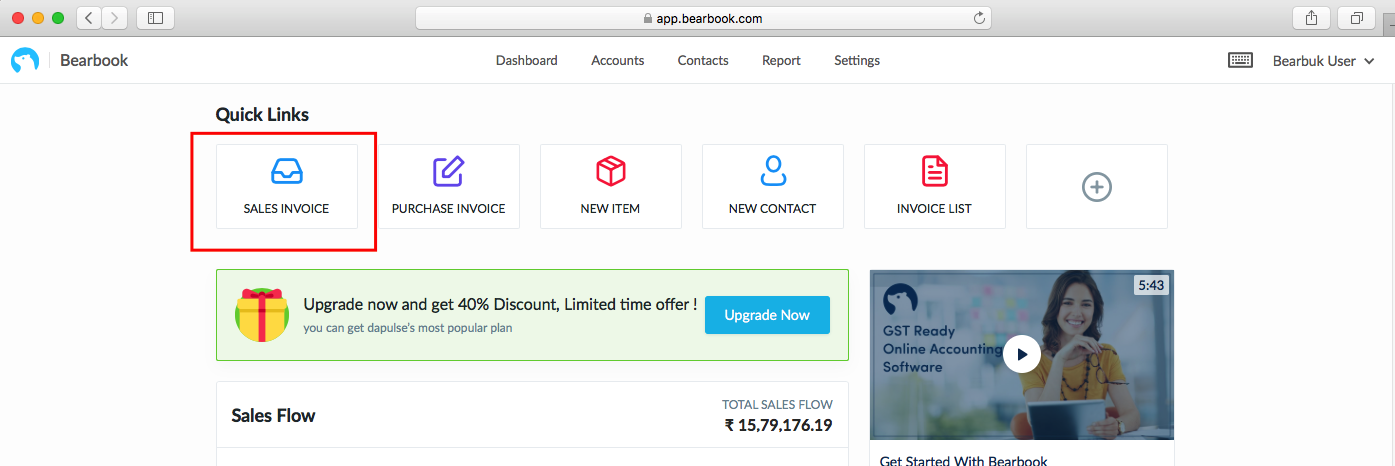Screen dimensions: 1395x466
Task: Open the Accounts menu
Action: 618,61
